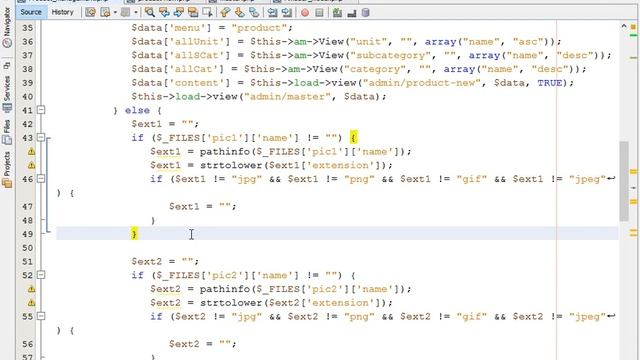The width and height of the screenshot is (640, 360).
Task: Click line number 35 in the gutter
Action: pos(27,28)
